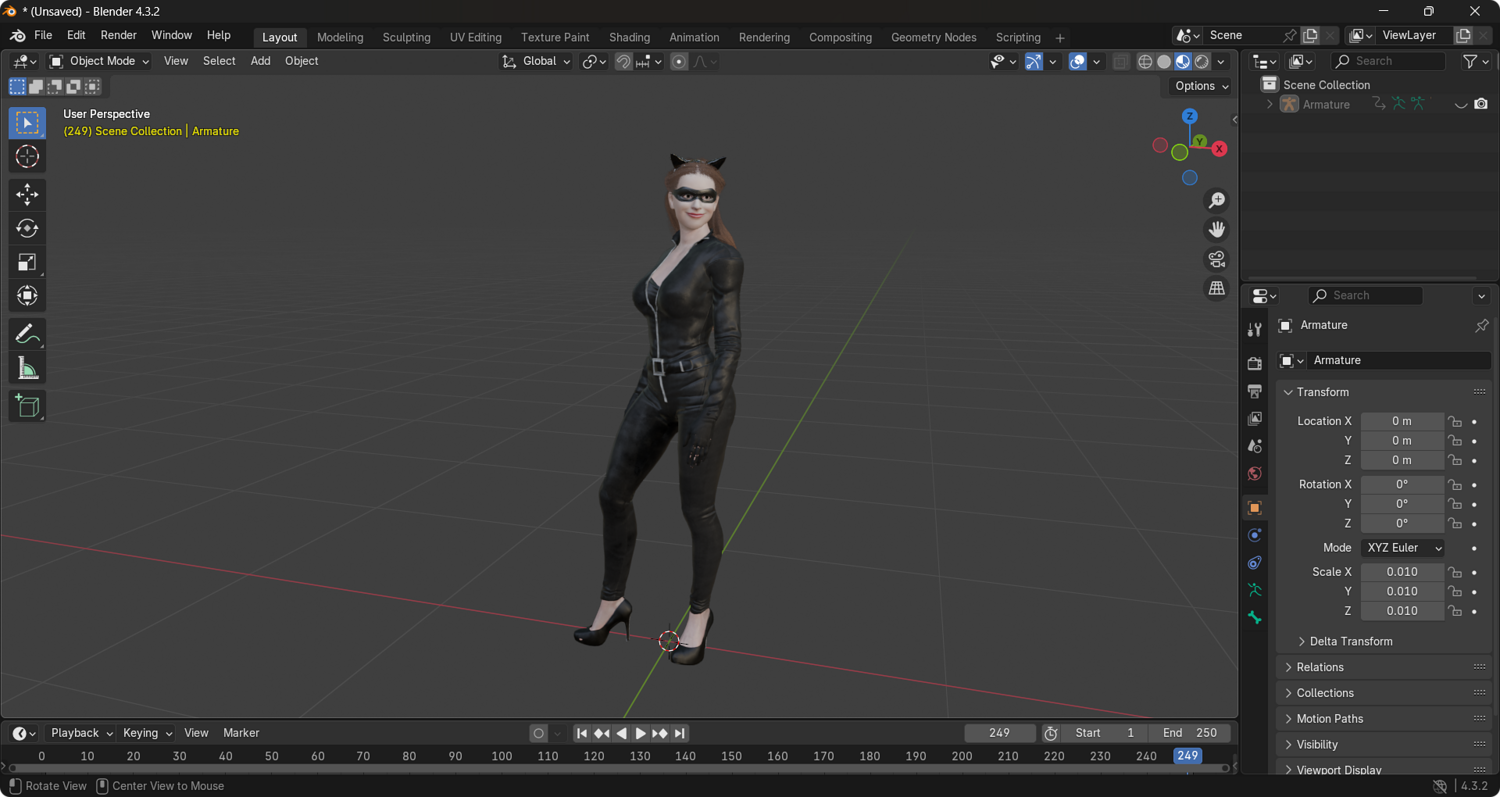
Task: Select the Measure ruler tool
Action: (x=27, y=368)
